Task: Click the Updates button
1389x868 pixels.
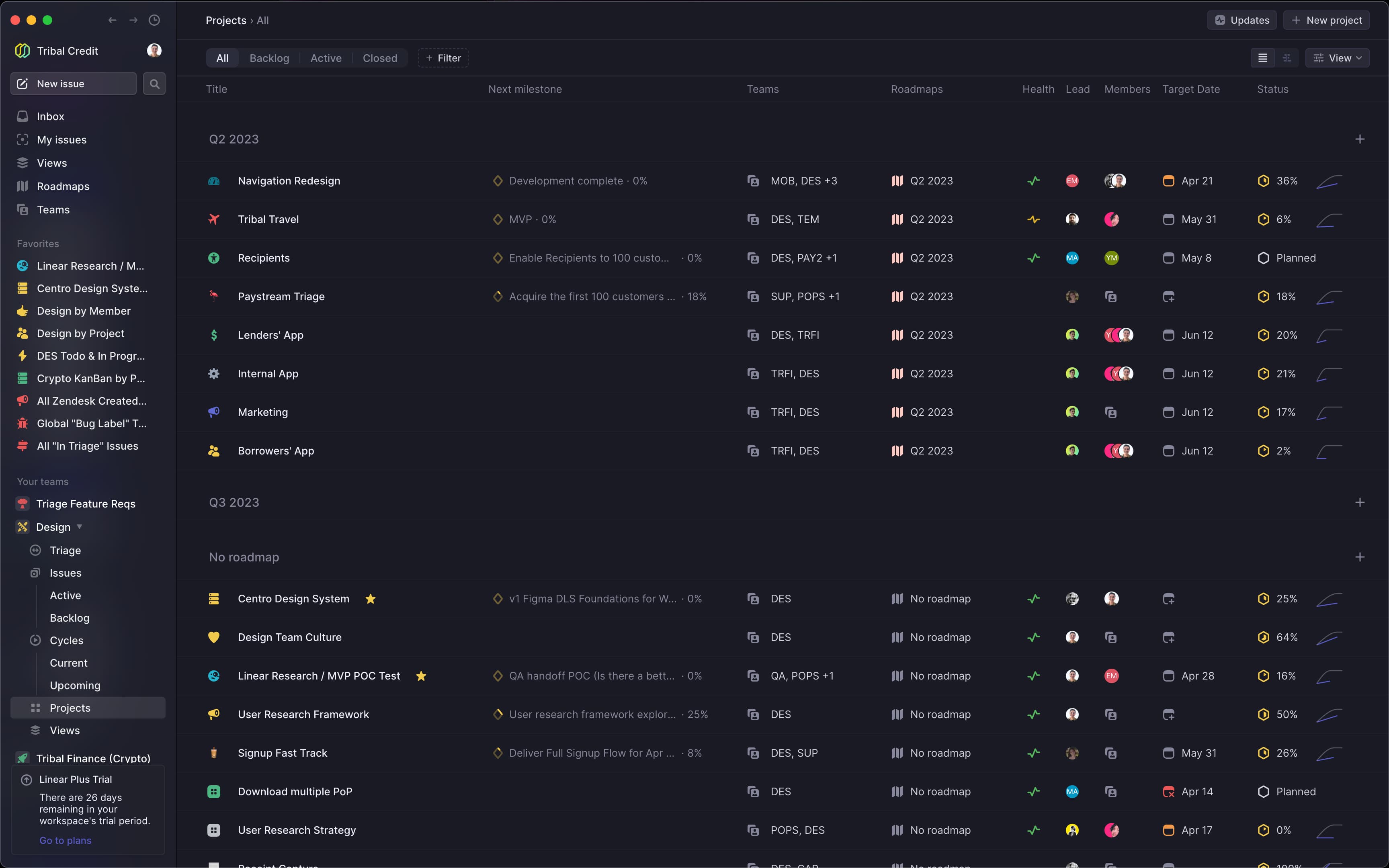Action: pyautogui.click(x=1241, y=20)
